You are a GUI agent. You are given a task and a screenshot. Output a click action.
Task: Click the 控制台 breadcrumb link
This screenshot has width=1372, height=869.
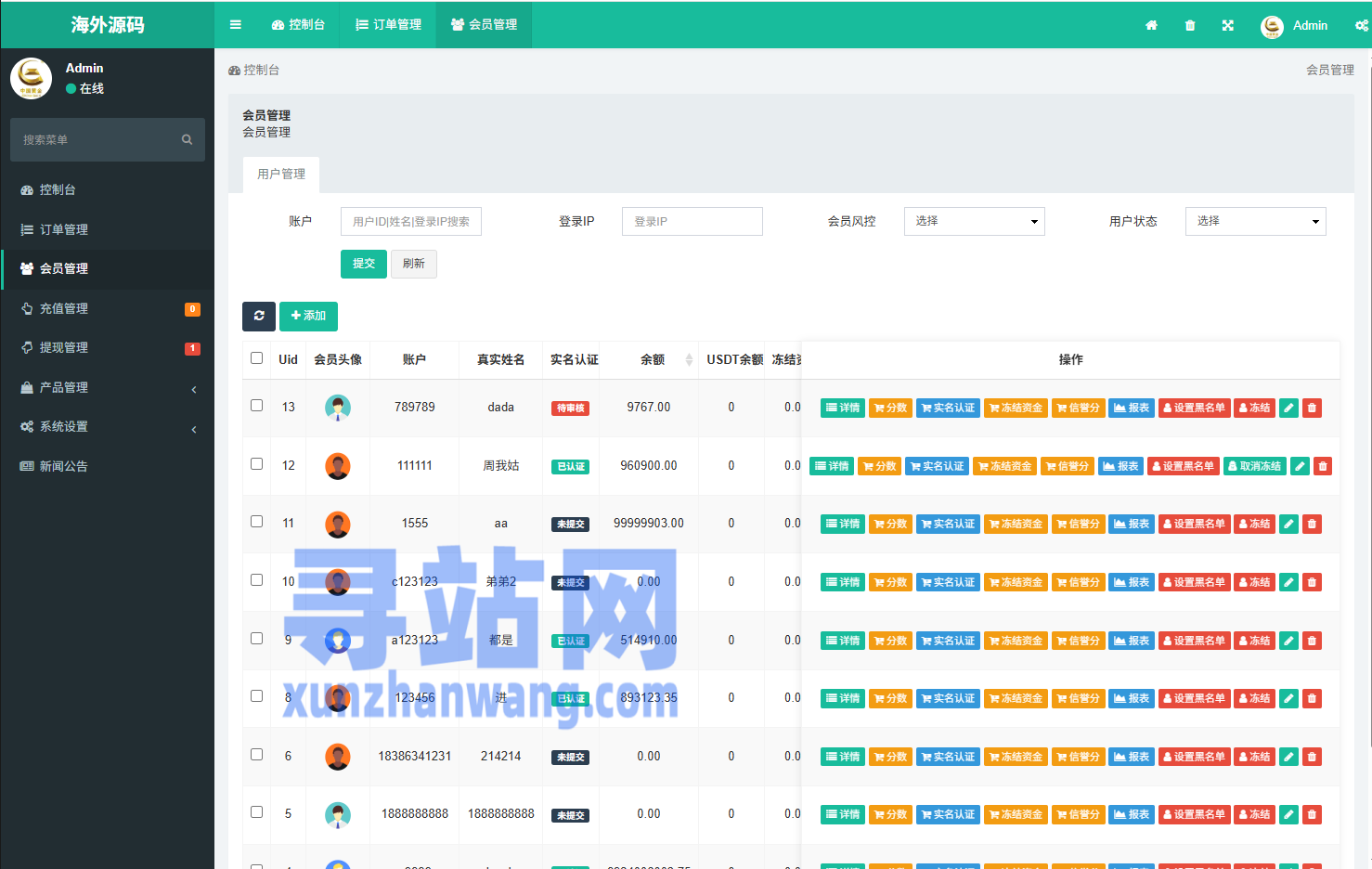253,70
